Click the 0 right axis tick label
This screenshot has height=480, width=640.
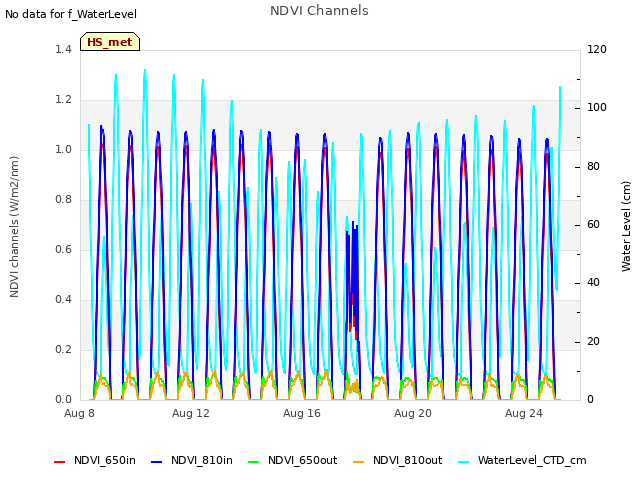(590, 400)
